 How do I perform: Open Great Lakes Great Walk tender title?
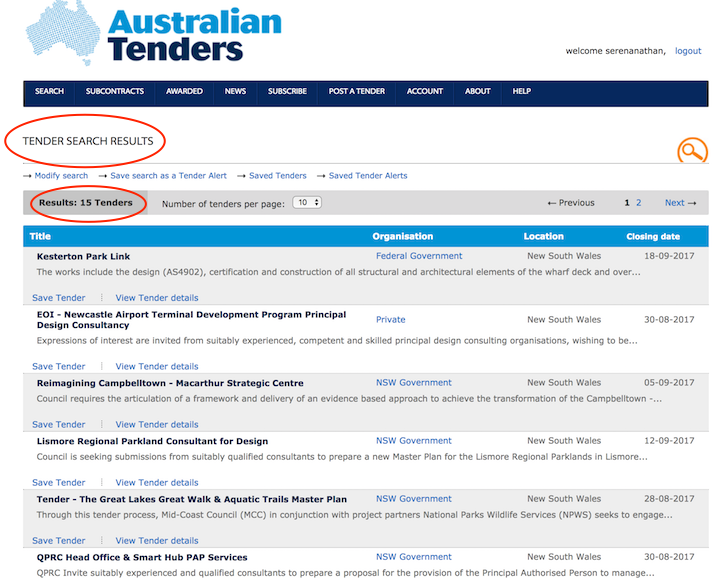point(192,499)
